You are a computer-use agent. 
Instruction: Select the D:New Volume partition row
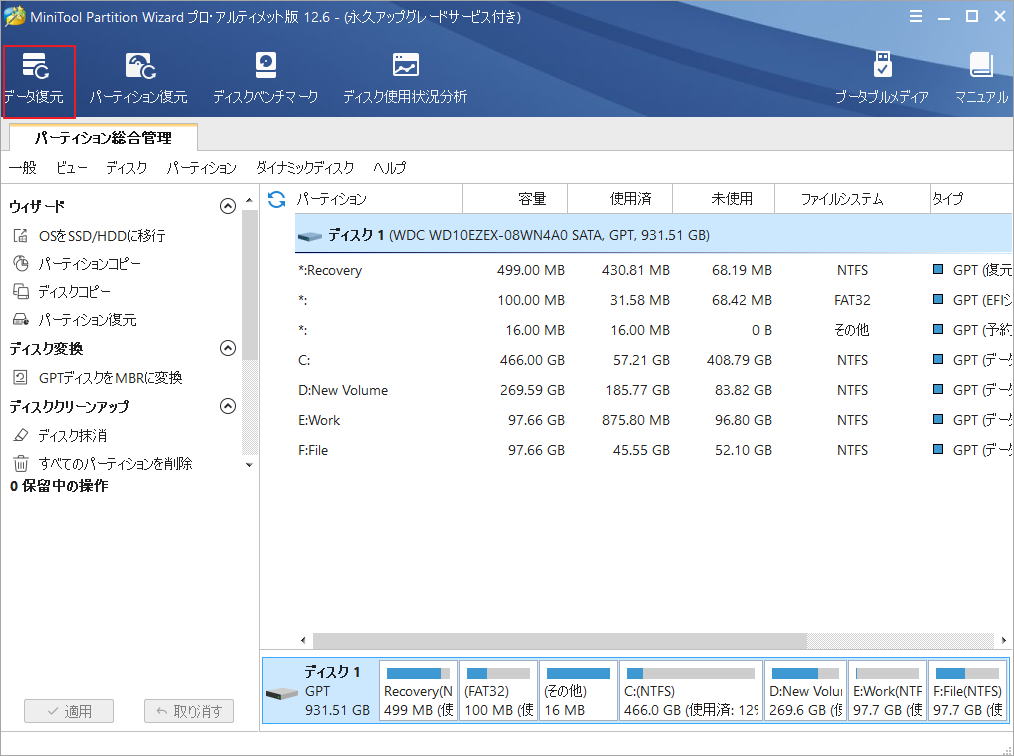click(450, 390)
